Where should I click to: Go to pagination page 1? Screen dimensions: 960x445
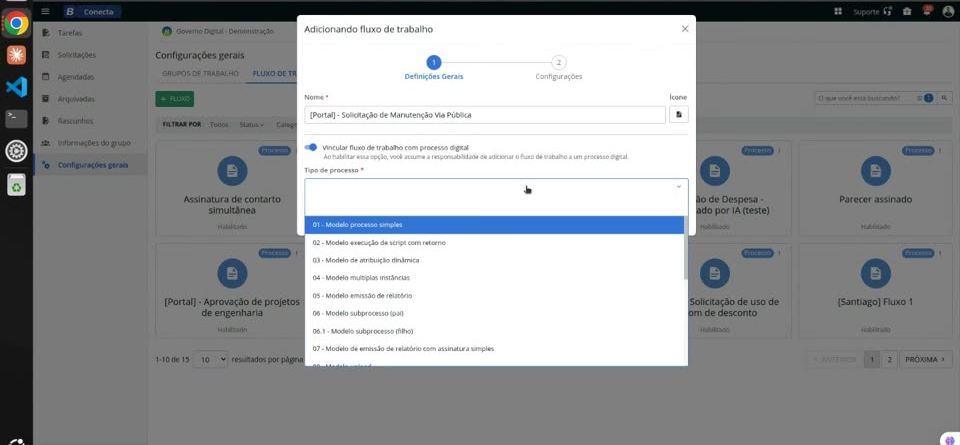(x=871, y=359)
